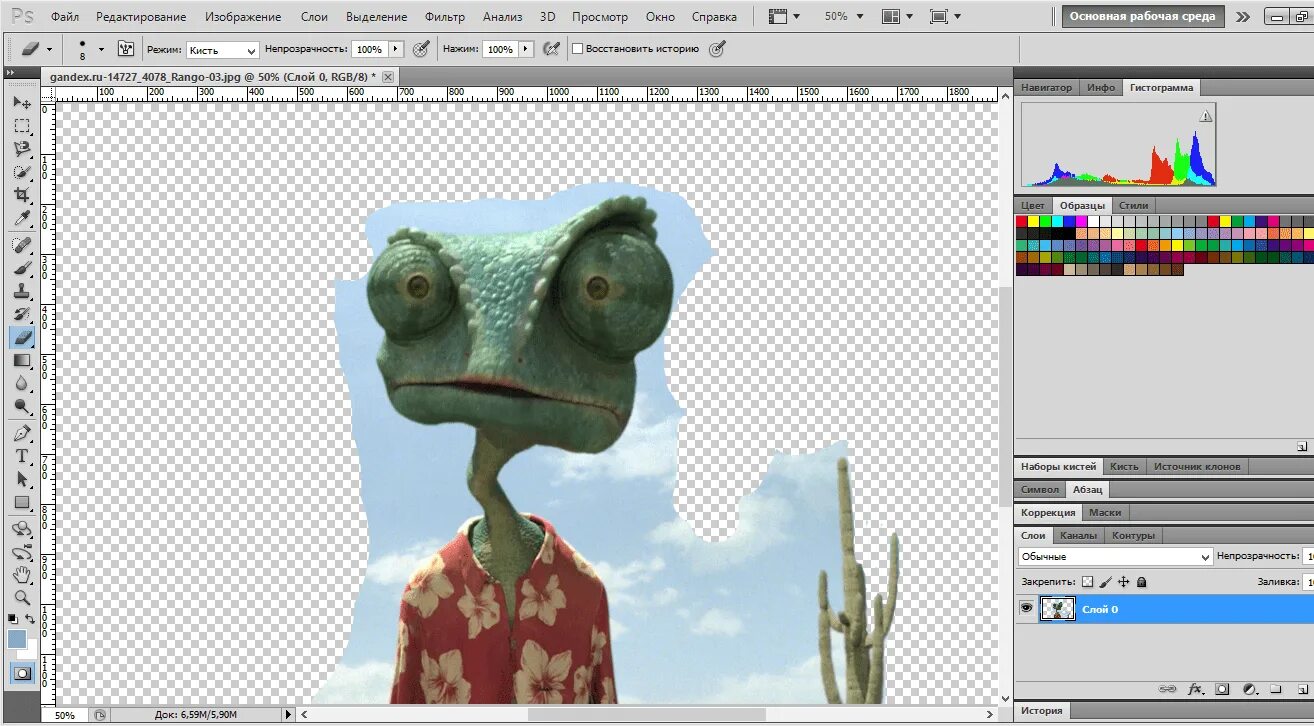Switch to the Маски tab
Screen dimensions: 1314x726
pyautogui.click(x=1105, y=512)
